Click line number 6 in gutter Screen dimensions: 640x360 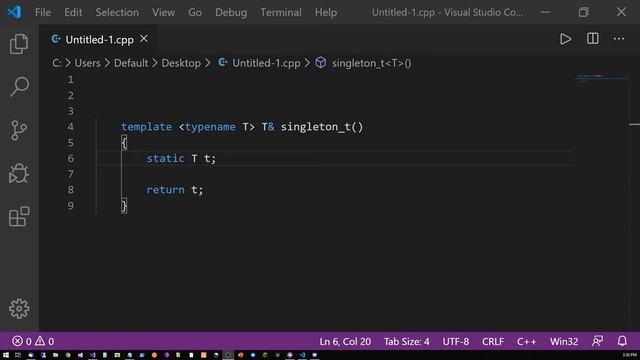coord(71,158)
